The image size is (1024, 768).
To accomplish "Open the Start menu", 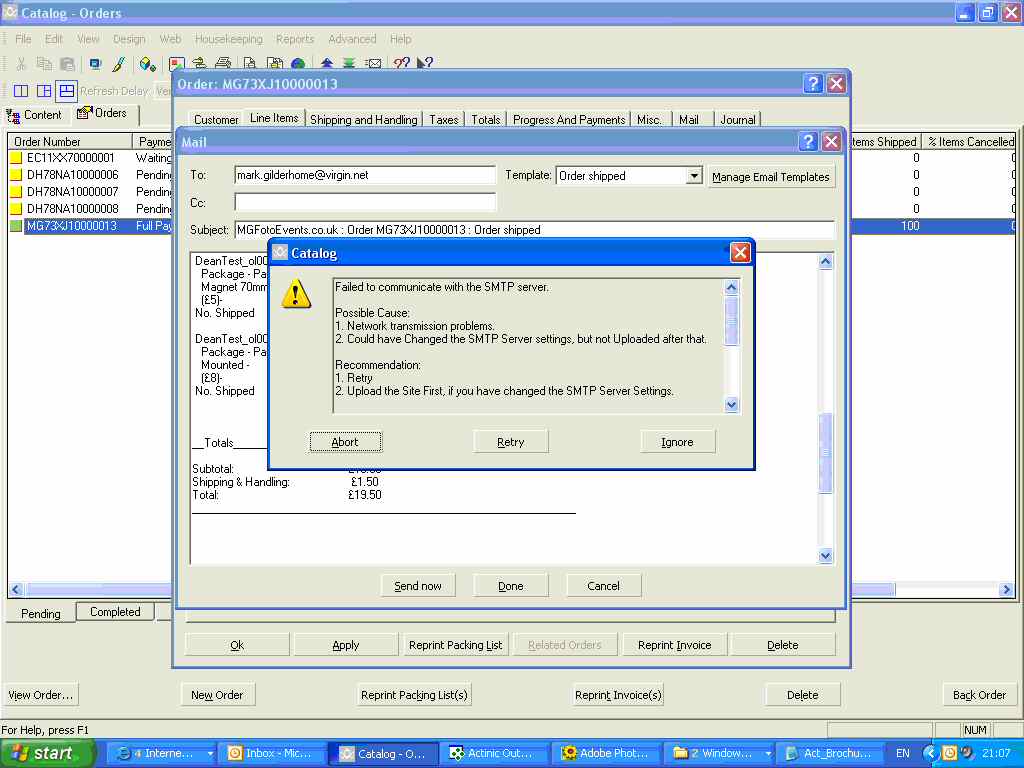I will coord(48,753).
